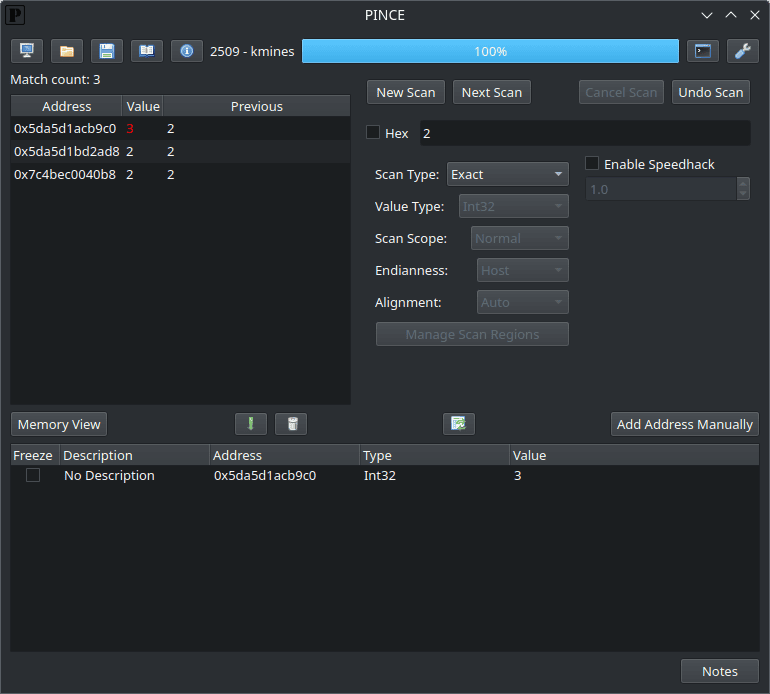
Task: Sort results by Address column header
Action: (x=66, y=106)
